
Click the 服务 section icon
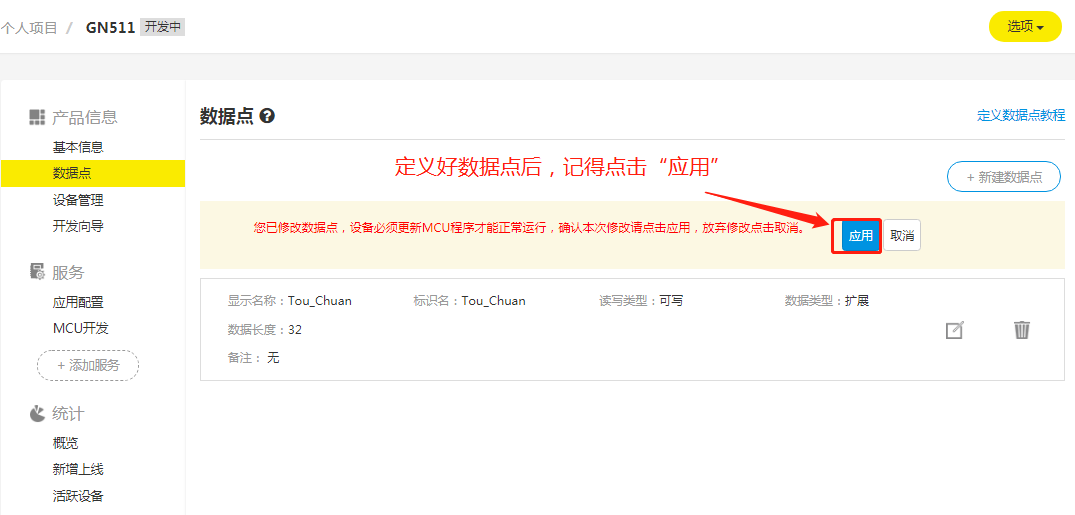click(x=37, y=272)
